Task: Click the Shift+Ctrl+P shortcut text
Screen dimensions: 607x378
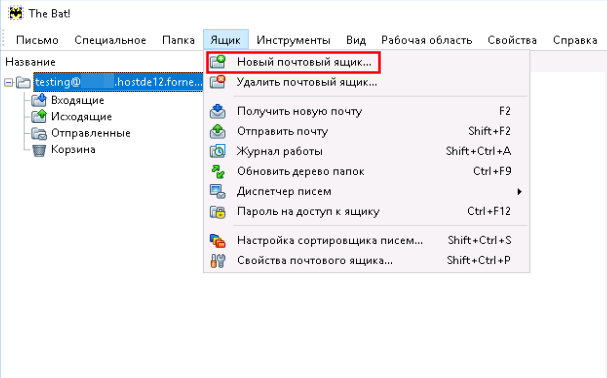Action: (x=479, y=260)
